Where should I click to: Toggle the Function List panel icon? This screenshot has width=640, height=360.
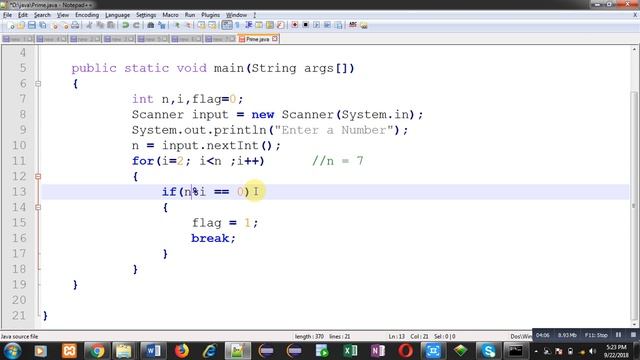(x=280, y=25)
